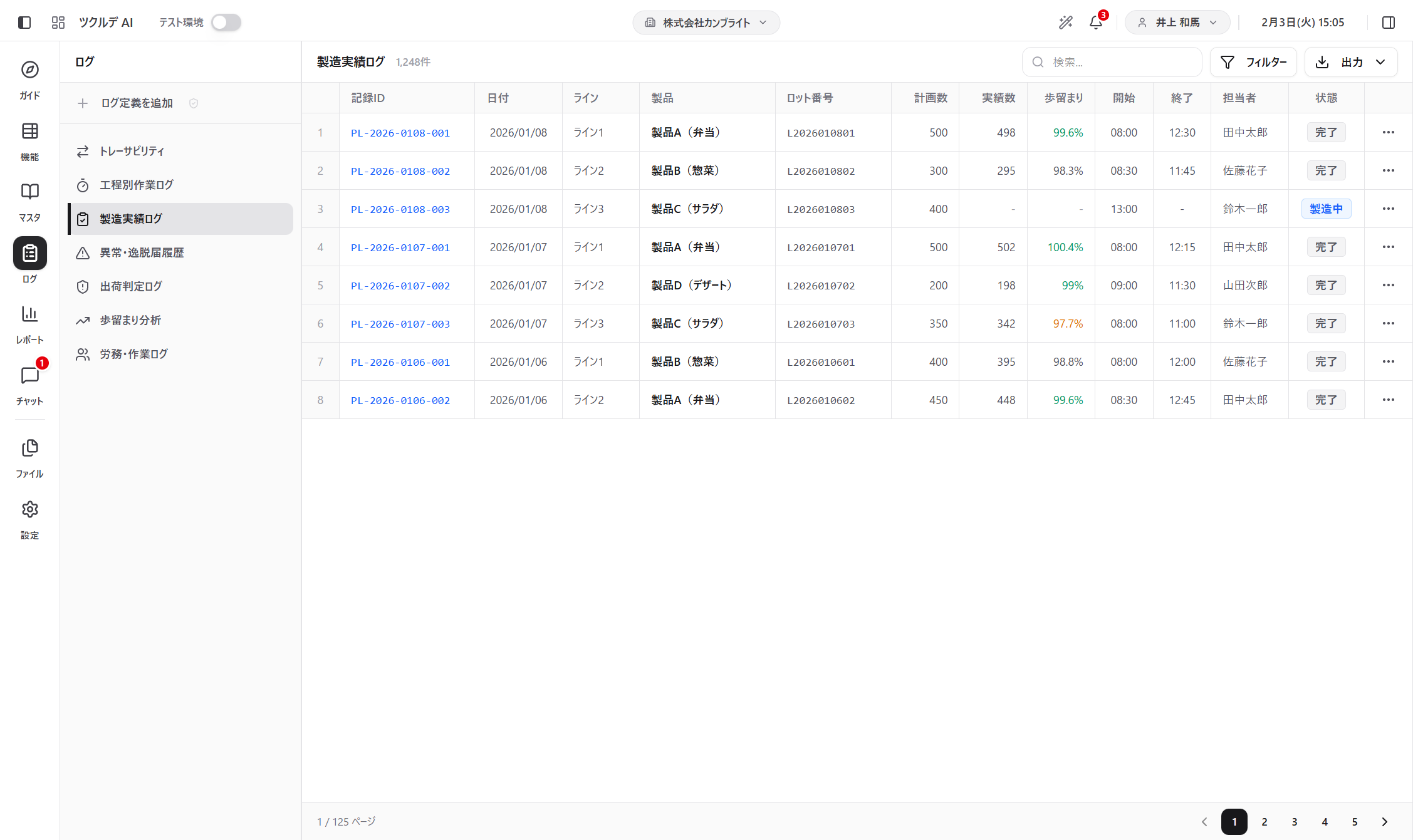Open the ファイル icon in sidebar
Viewport: 1413px width, 840px height.
click(29, 448)
